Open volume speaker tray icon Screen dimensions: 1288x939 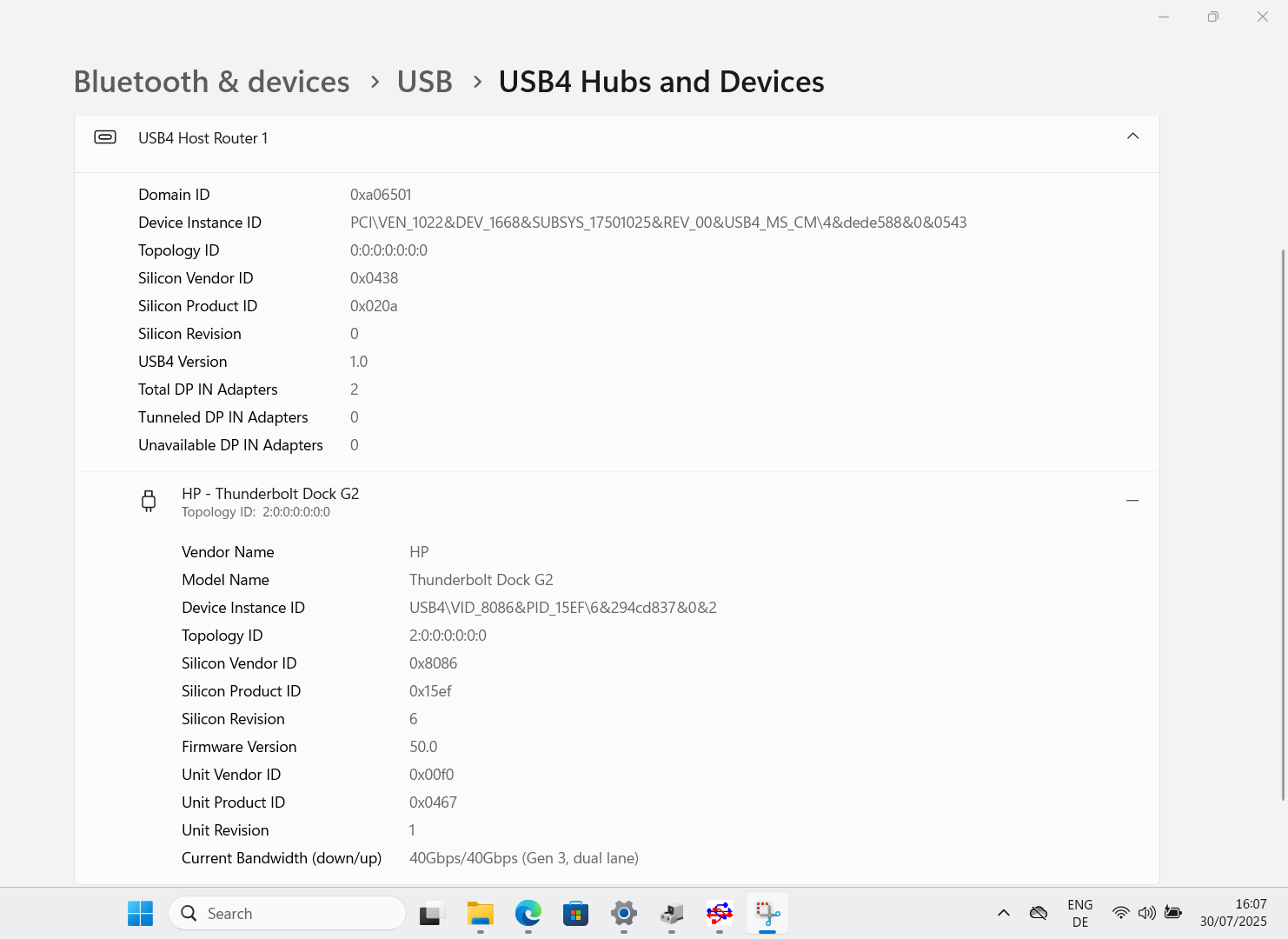[x=1147, y=913]
